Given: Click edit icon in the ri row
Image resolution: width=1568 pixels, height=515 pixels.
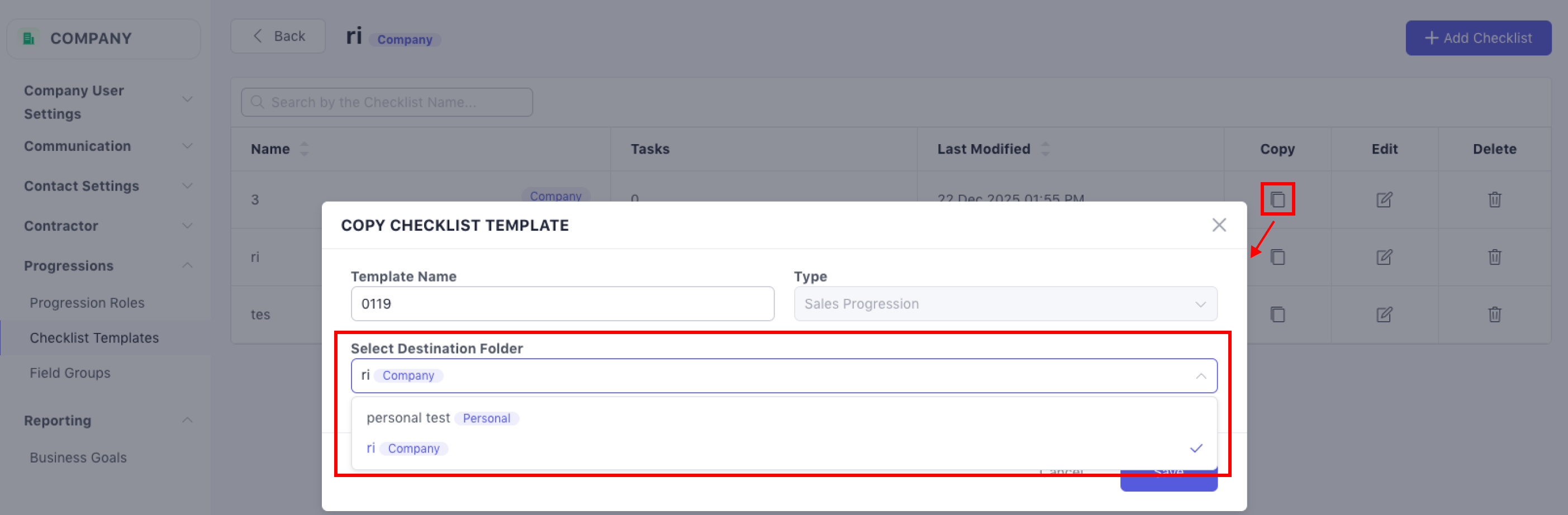Looking at the screenshot, I should (x=1384, y=257).
